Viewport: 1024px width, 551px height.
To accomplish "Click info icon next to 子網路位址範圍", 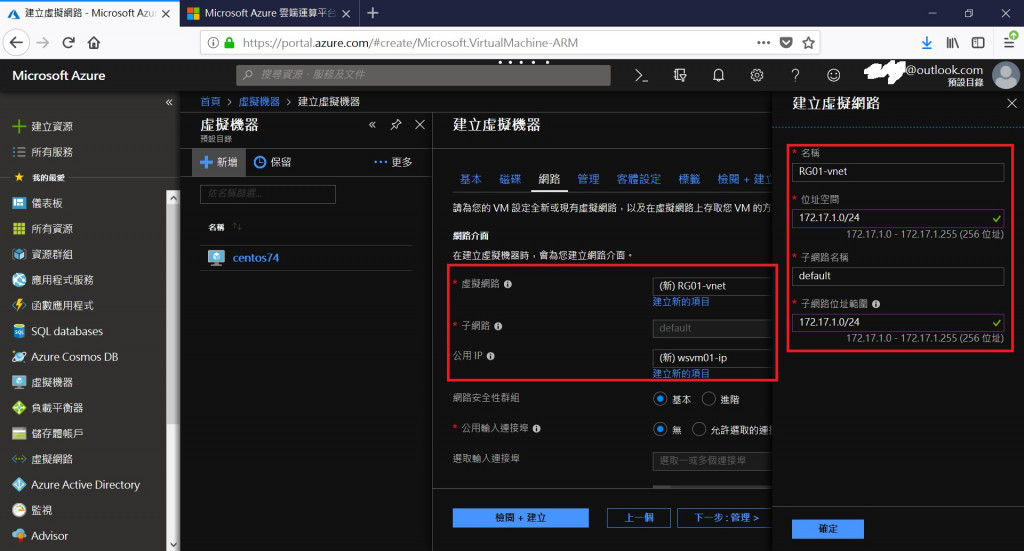I will pos(876,304).
